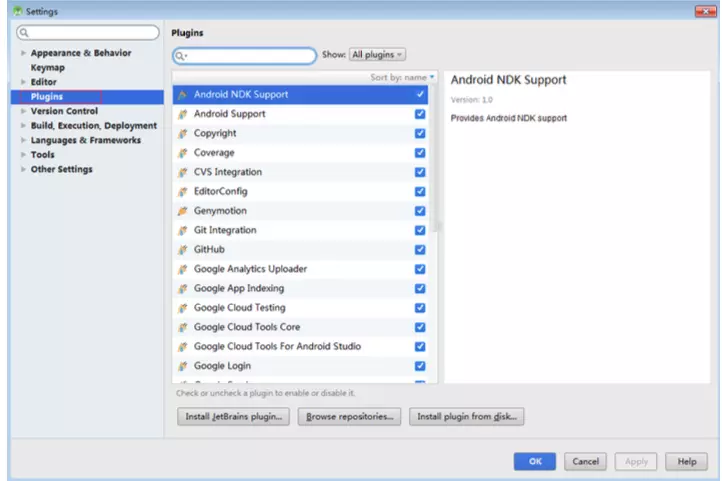This screenshot has width=722, height=481.
Task: Uncheck the CVS Integration plugin
Action: (420, 172)
